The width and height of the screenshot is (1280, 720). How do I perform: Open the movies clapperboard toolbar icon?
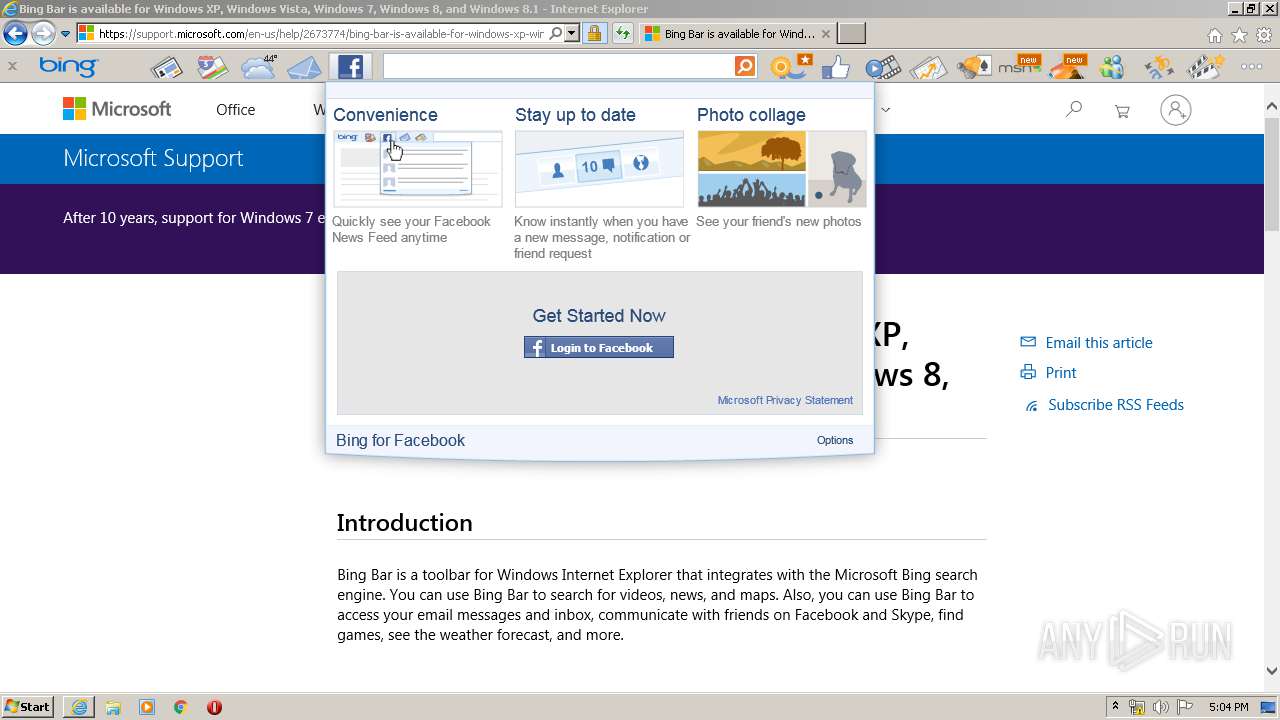1205,67
